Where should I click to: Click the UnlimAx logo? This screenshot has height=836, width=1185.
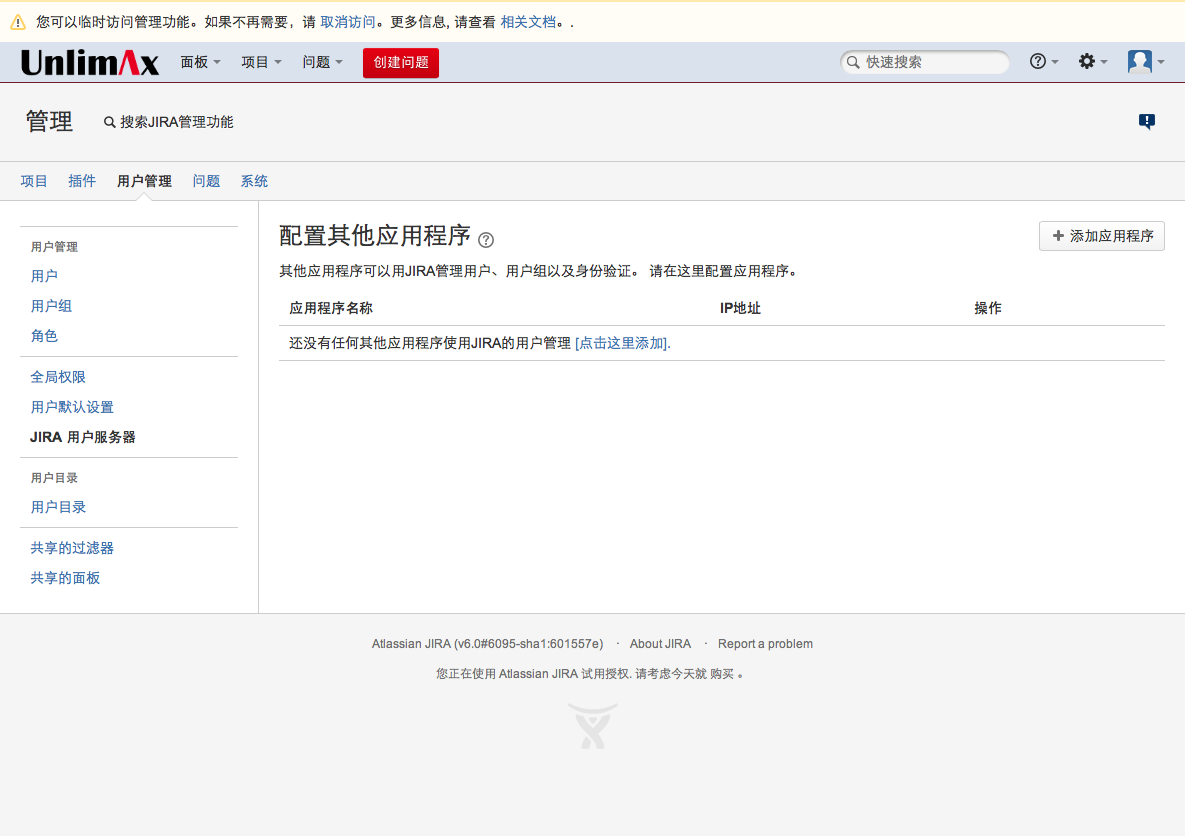coord(90,63)
